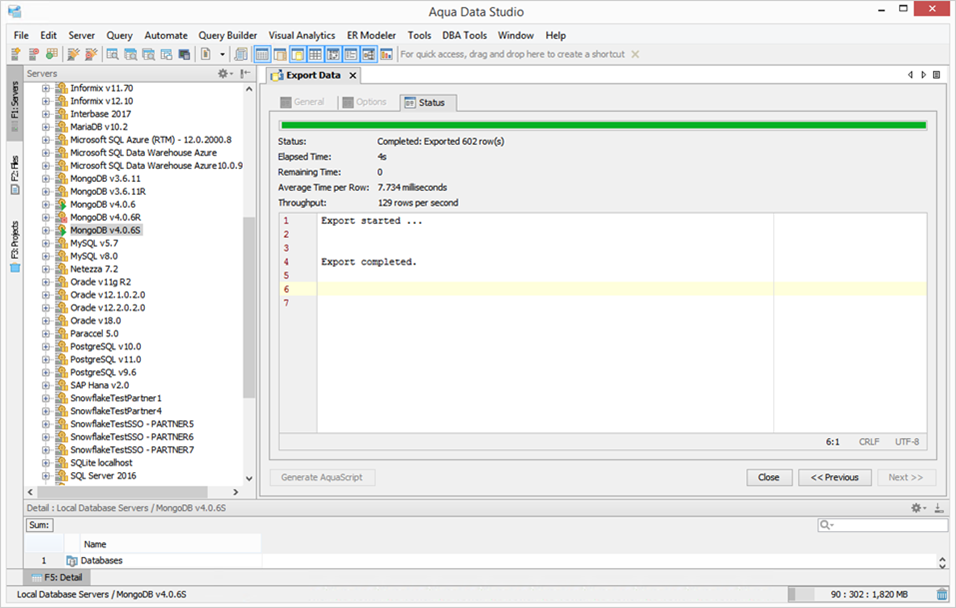This screenshot has width=956, height=608.
Task: Click the MongoDB v4.0.6 connected server icon
Action: click(x=62, y=204)
